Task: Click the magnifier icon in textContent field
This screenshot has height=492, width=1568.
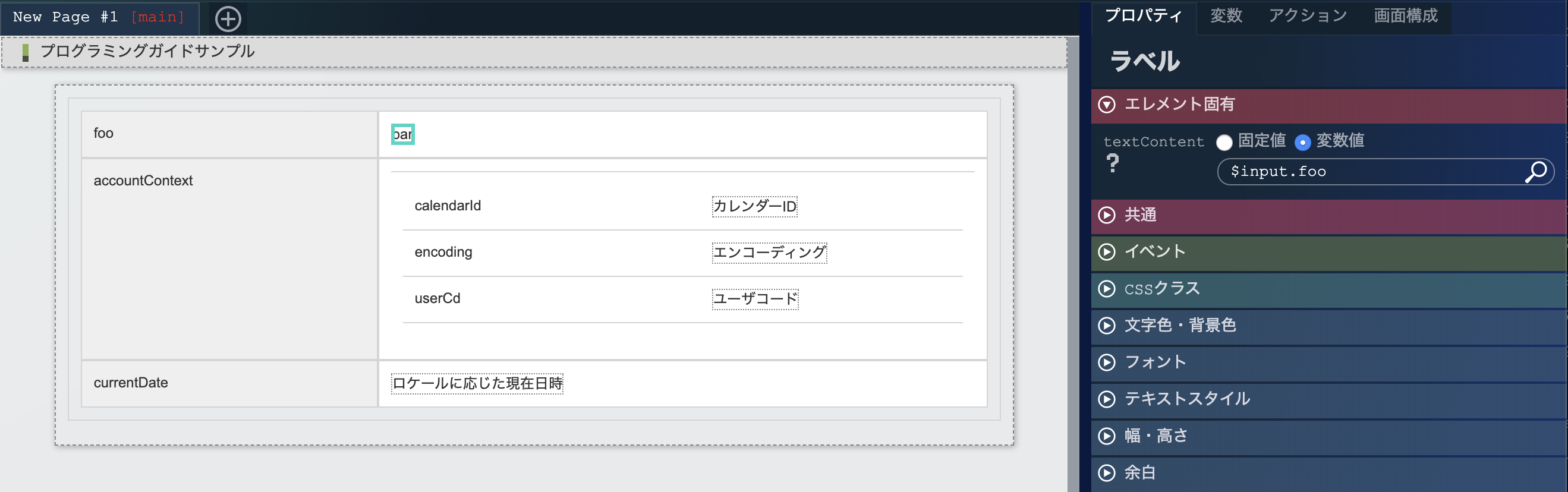Action: point(1535,172)
